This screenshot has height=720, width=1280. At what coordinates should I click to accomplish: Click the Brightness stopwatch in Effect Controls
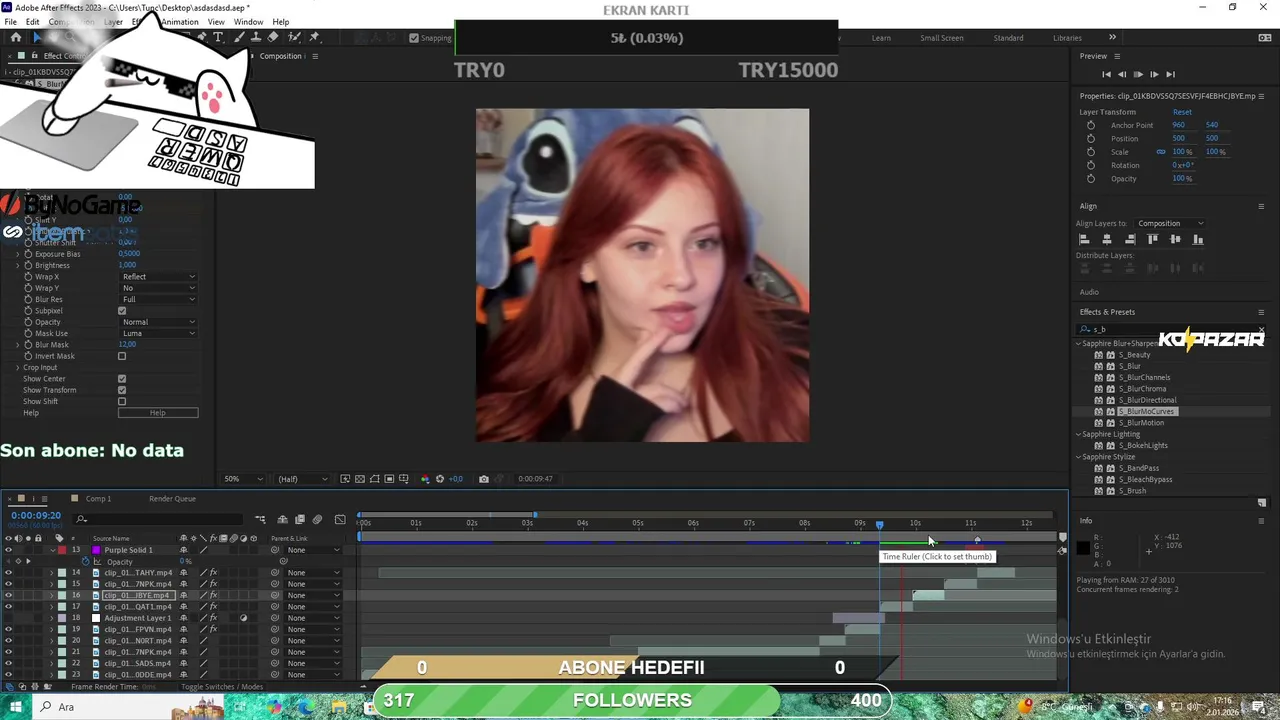(28, 265)
